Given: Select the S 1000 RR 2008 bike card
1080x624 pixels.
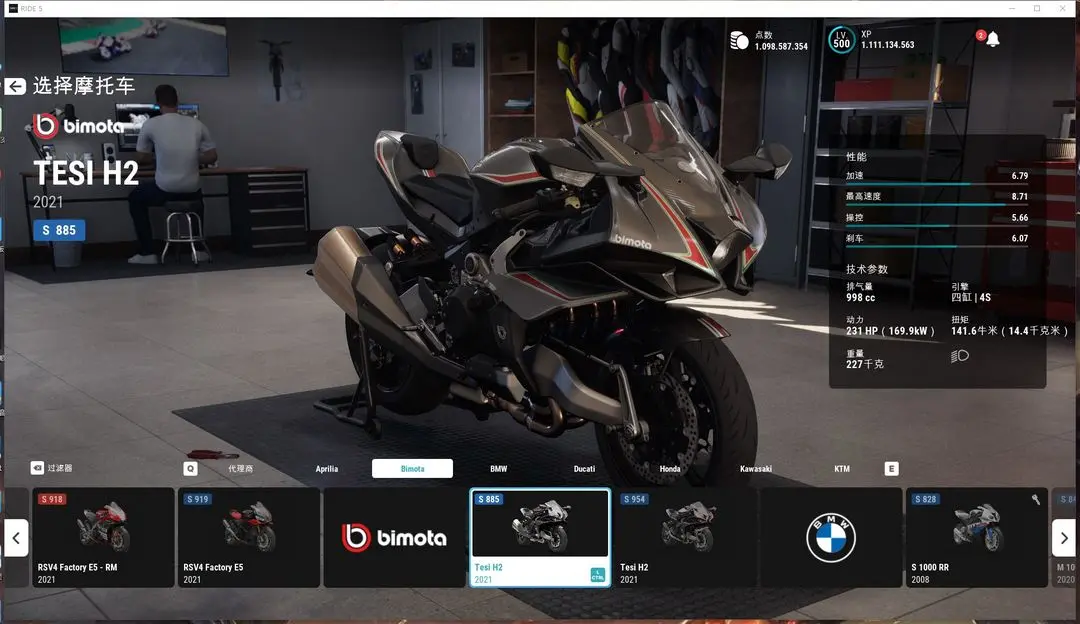Looking at the screenshot, I should coord(977,538).
